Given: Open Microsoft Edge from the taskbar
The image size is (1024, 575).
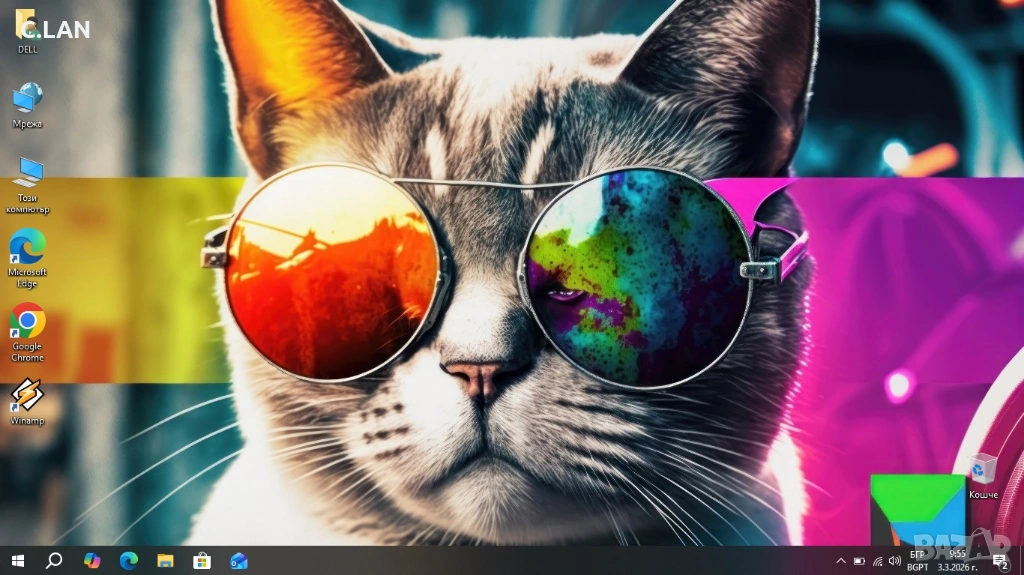Looking at the screenshot, I should [x=129, y=561].
